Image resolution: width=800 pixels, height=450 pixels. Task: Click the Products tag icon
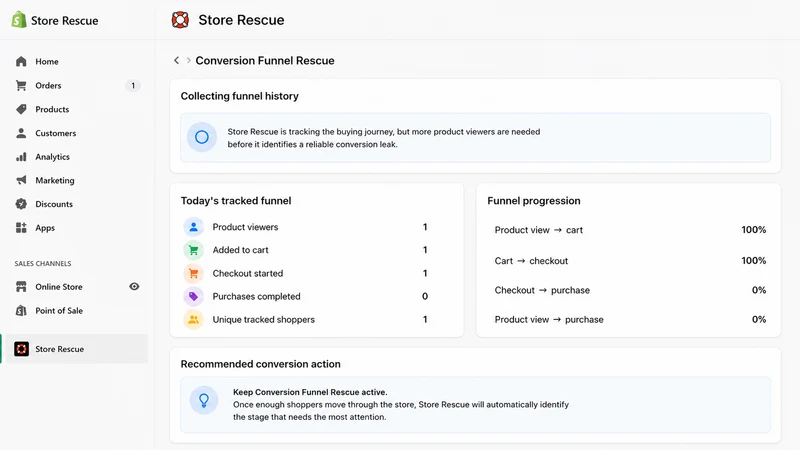(21, 109)
